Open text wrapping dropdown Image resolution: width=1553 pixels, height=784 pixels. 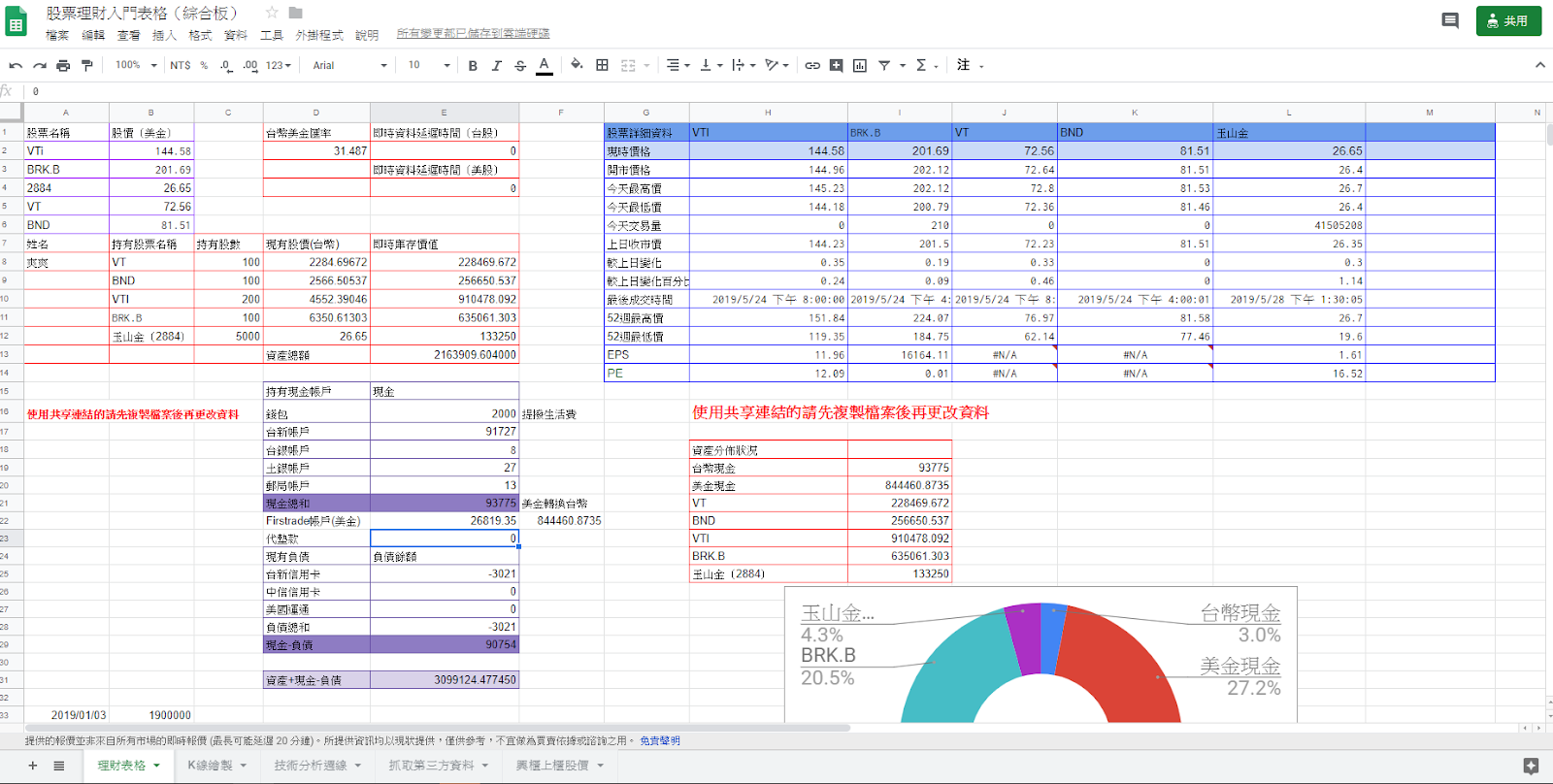tap(743, 65)
